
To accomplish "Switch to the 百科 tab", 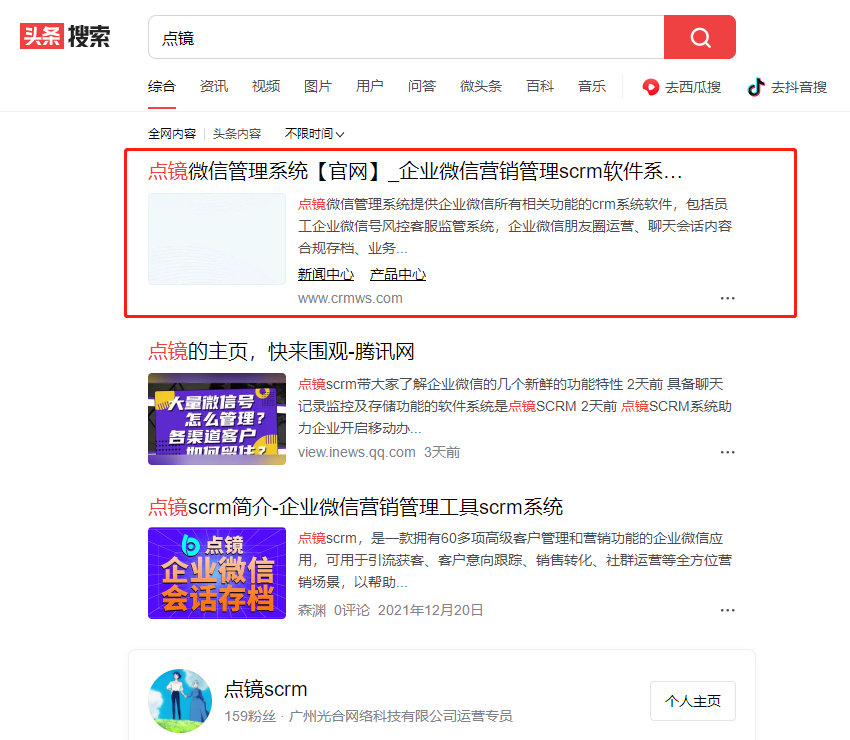I will (x=540, y=86).
